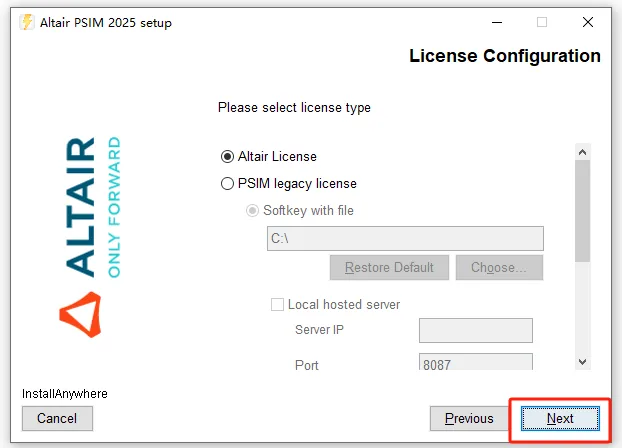Select the Altair License radio button
Screen dimensions: 622x448
point(227,156)
